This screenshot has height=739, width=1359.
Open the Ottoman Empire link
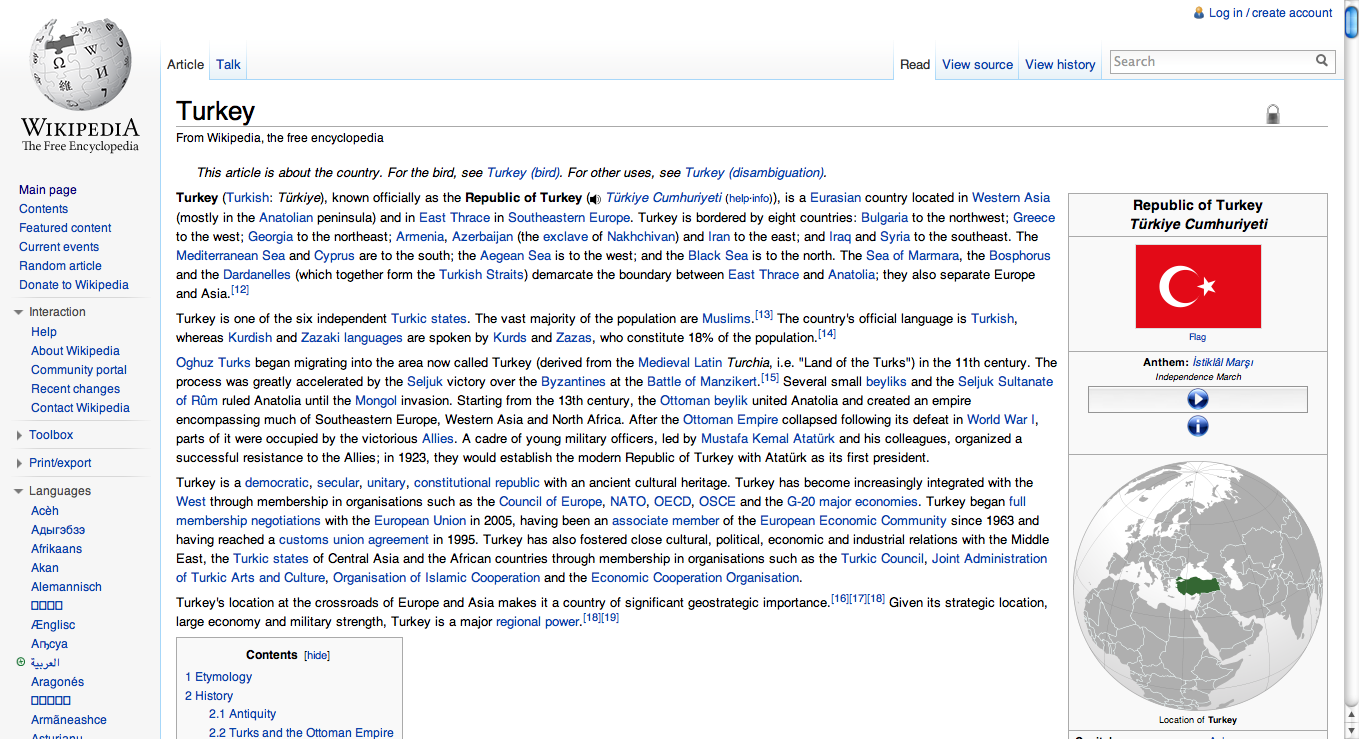click(x=730, y=420)
